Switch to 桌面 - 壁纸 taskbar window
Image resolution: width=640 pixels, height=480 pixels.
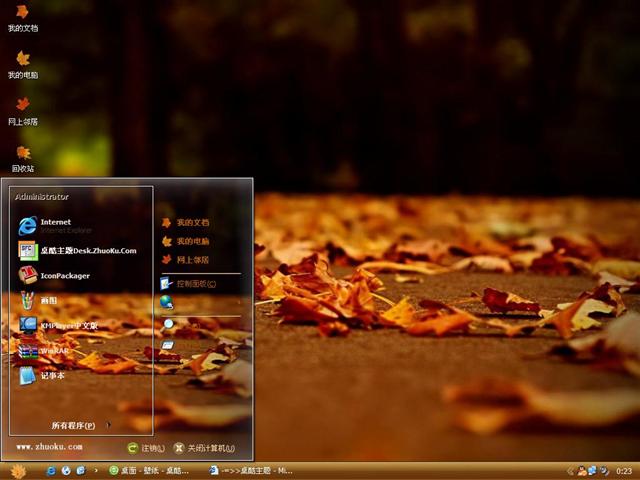point(148,470)
